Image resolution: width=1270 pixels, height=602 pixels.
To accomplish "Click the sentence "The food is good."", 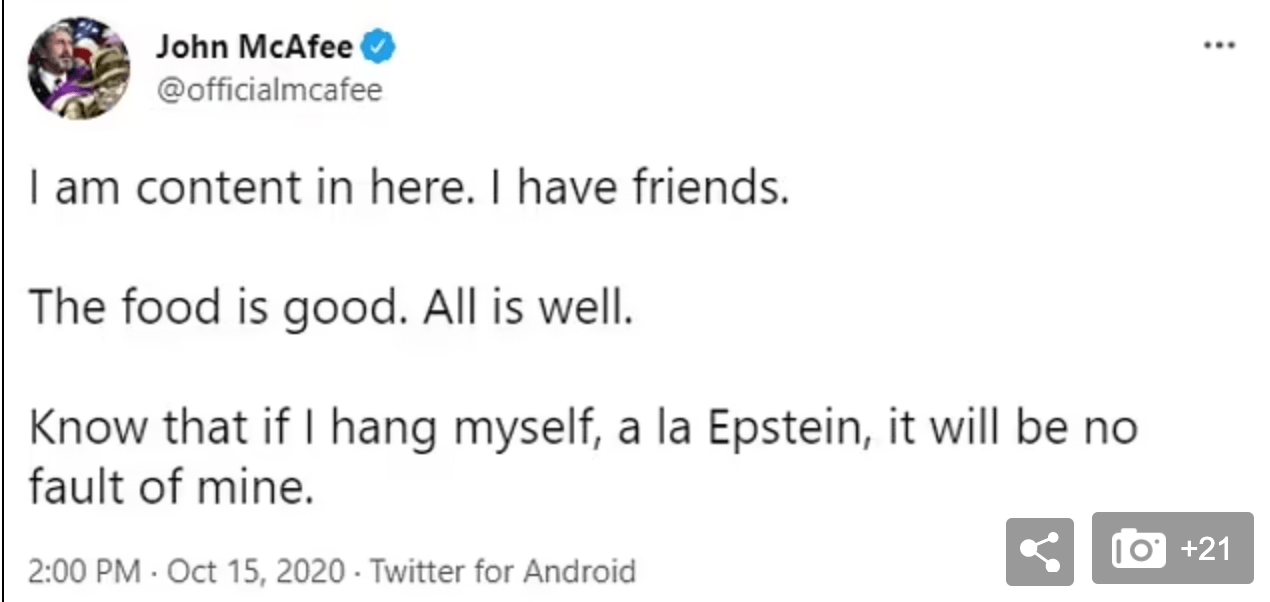I will [213, 309].
